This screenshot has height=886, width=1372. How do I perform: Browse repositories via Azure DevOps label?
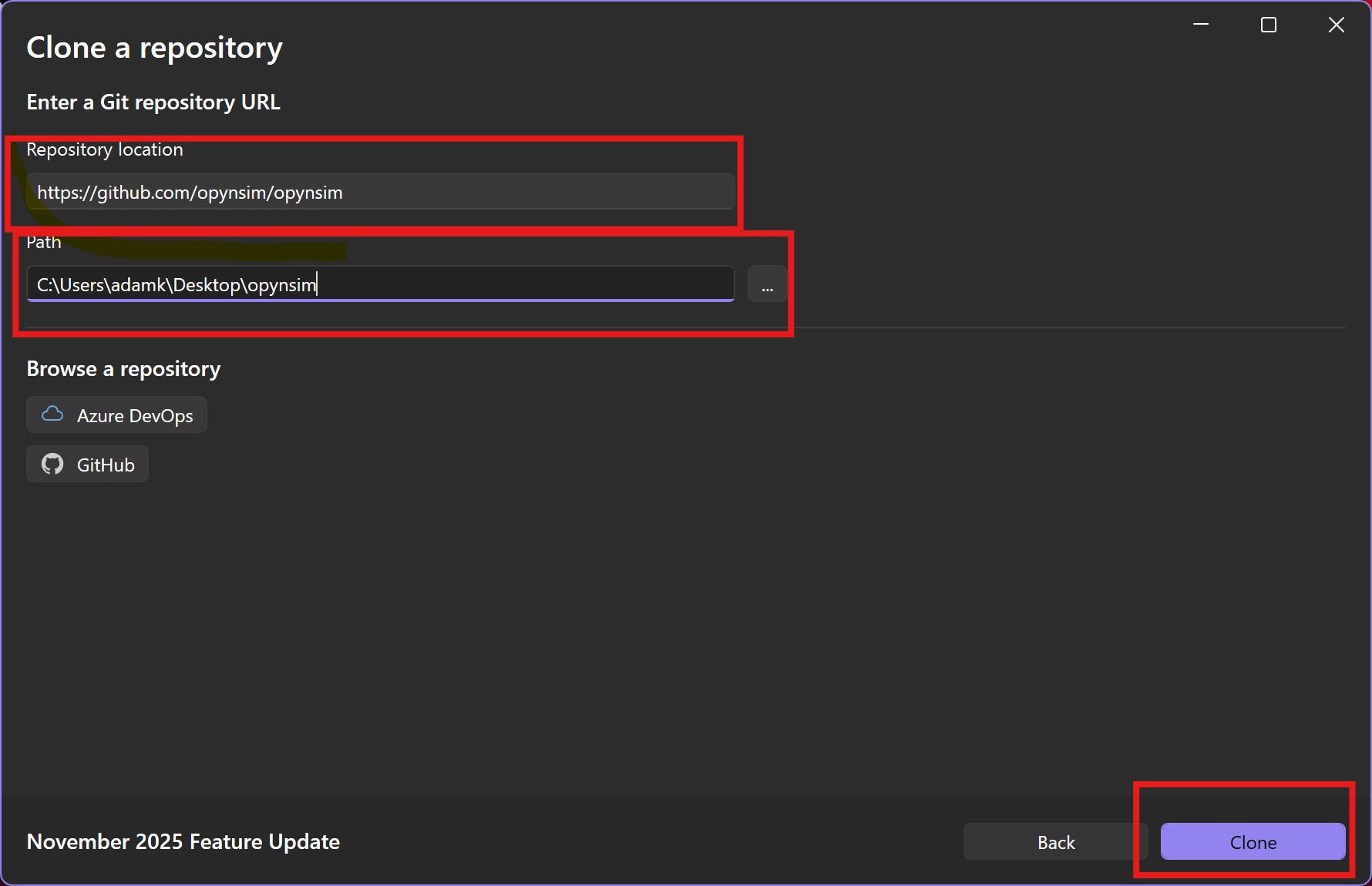tap(135, 416)
